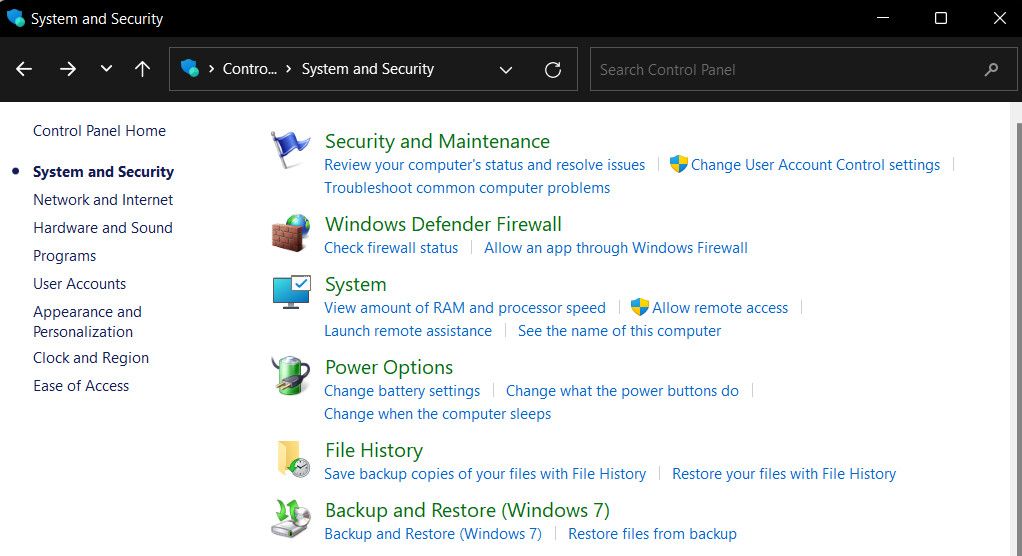
Task: Click the System and Security title bar icon
Action: (15, 18)
